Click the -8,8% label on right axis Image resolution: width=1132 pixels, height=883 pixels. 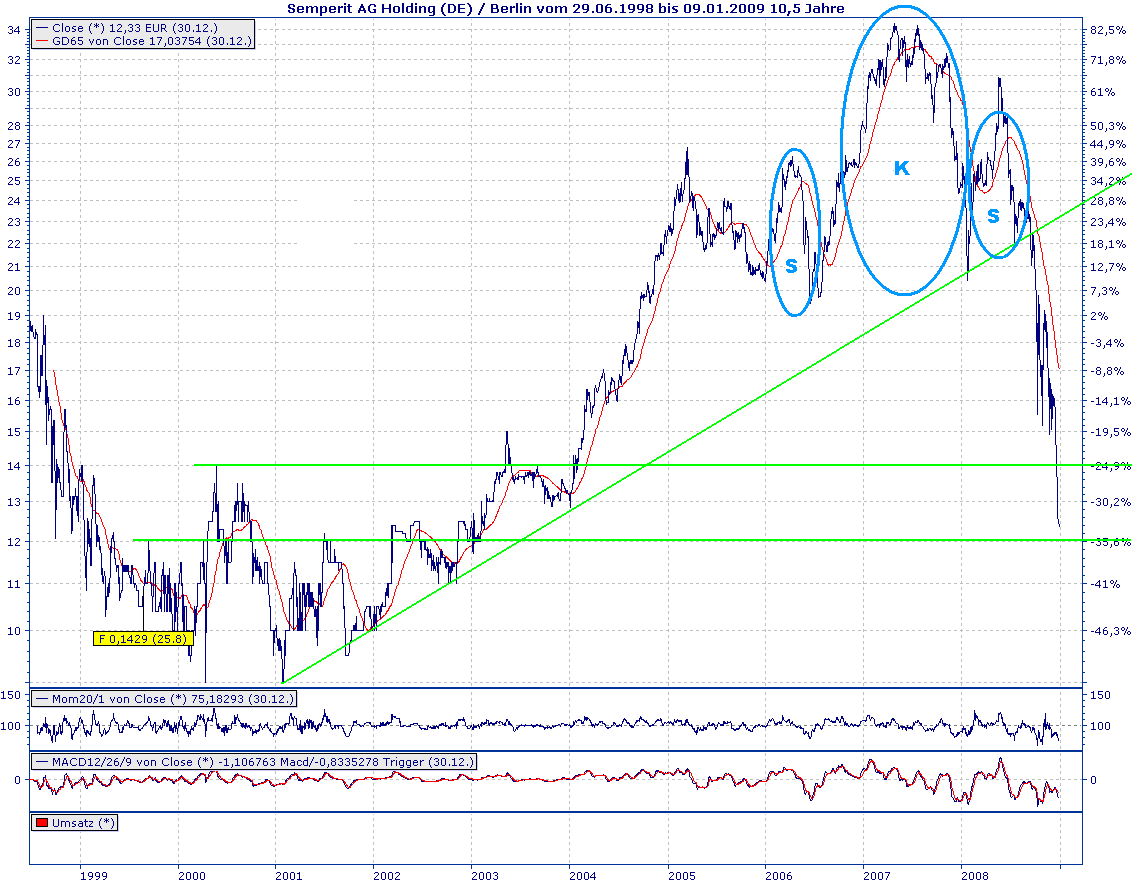click(1107, 370)
